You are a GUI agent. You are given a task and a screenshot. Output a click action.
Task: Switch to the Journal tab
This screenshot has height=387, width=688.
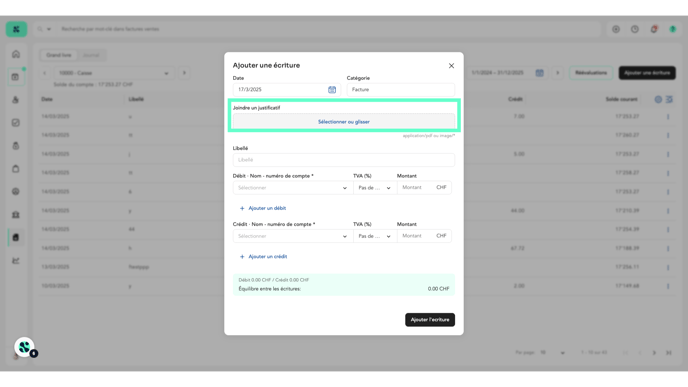click(x=91, y=55)
